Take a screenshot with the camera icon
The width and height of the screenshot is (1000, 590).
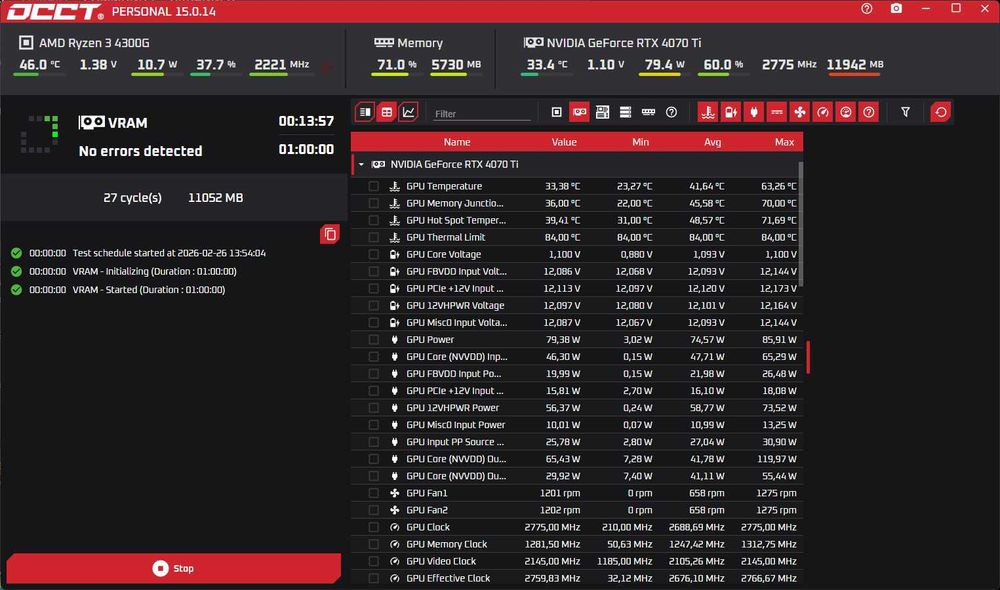coord(896,9)
